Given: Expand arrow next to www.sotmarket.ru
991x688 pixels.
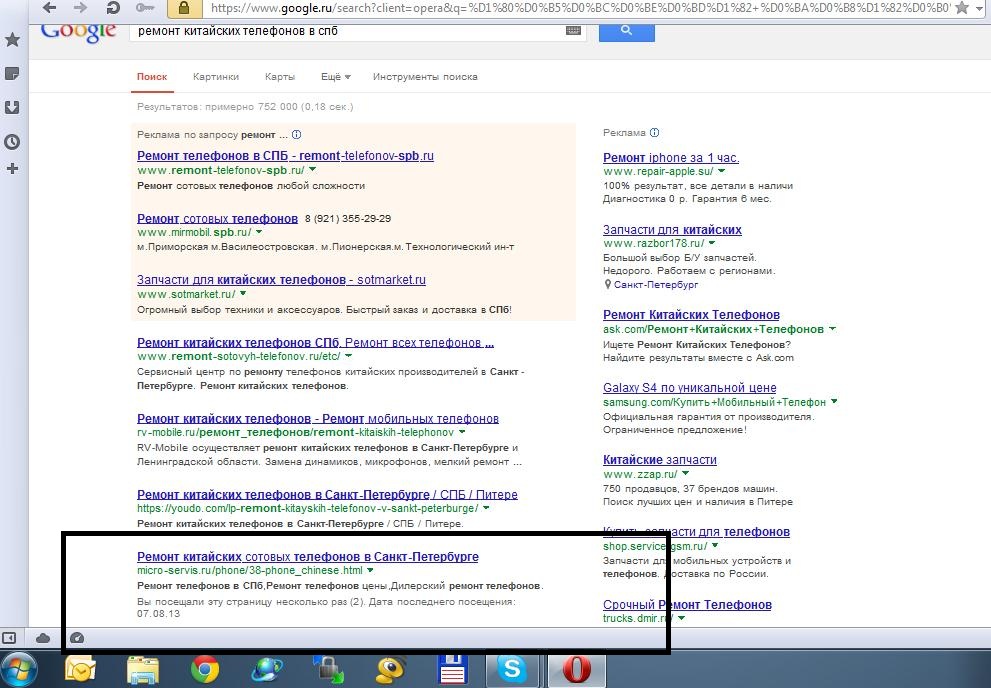Looking at the screenshot, I should coord(243,294).
